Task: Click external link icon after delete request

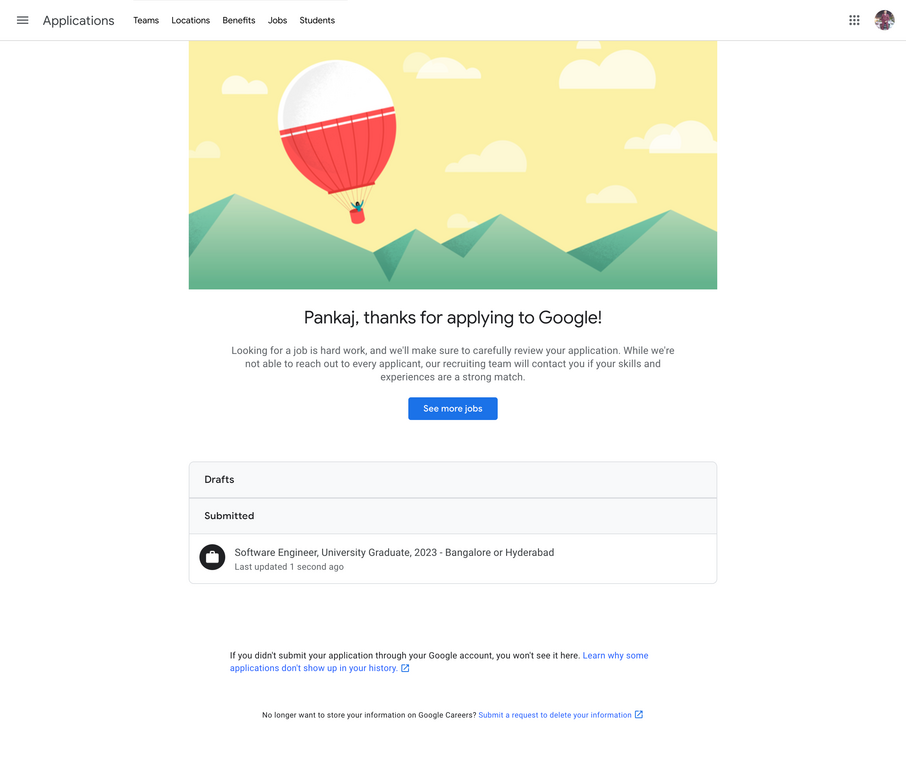Action: point(638,715)
